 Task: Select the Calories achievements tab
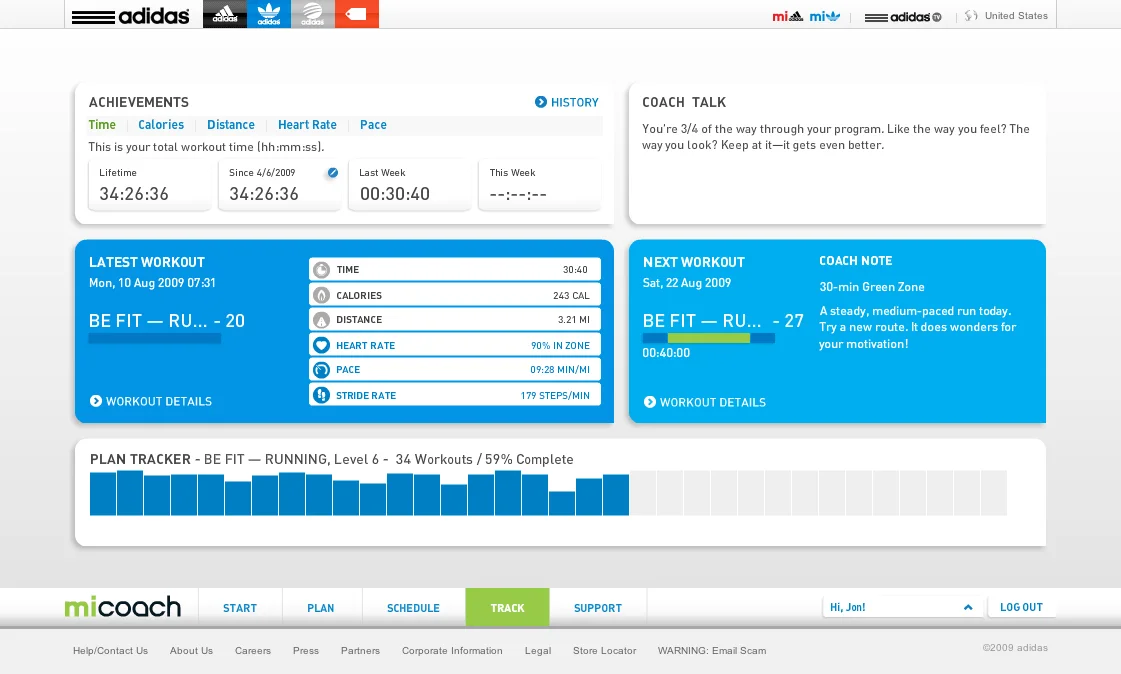tap(161, 124)
